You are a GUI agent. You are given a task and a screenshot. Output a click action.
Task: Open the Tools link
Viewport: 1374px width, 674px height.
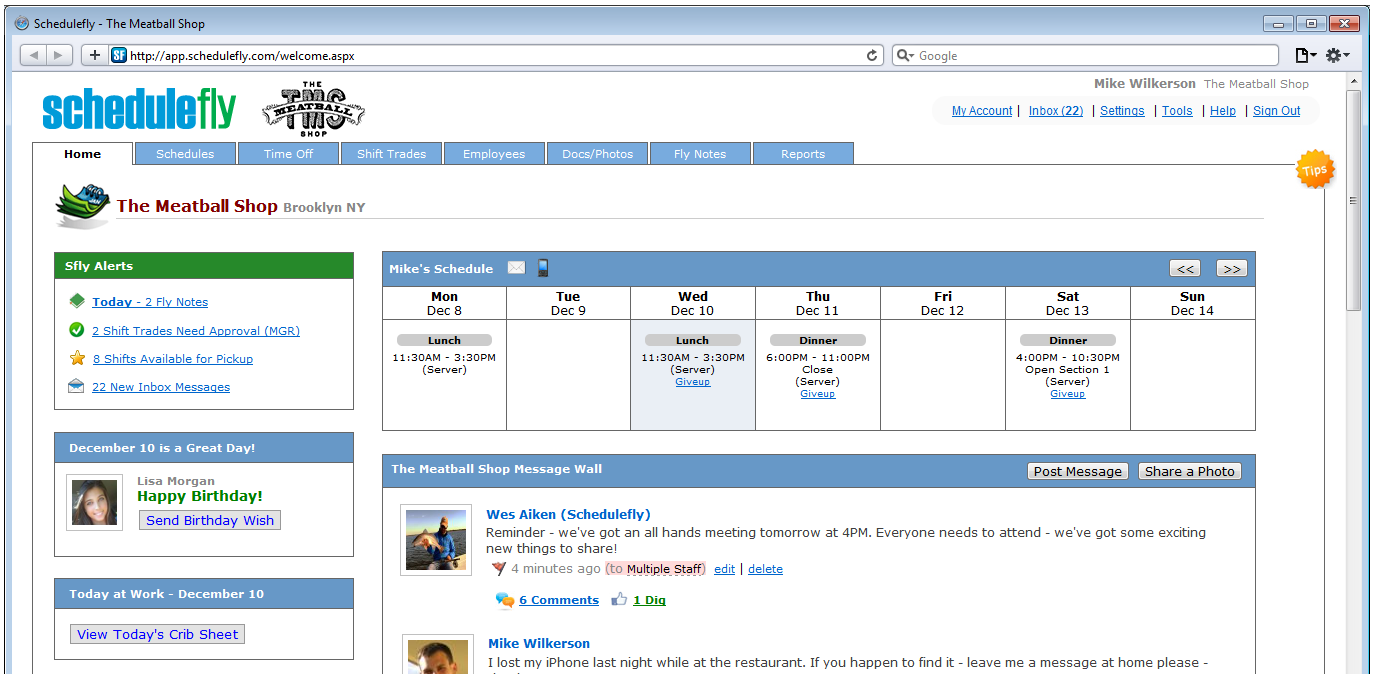click(x=1177, y=111)
